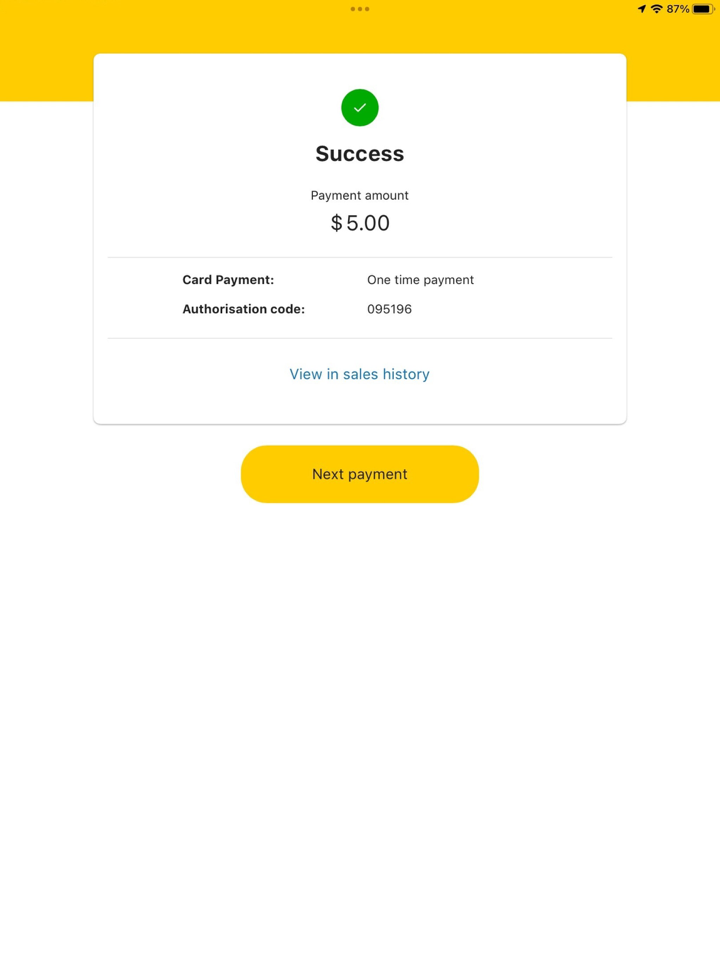Click the Card Payment label
Viewport: 720px width, 960px height.
point(228,280)
